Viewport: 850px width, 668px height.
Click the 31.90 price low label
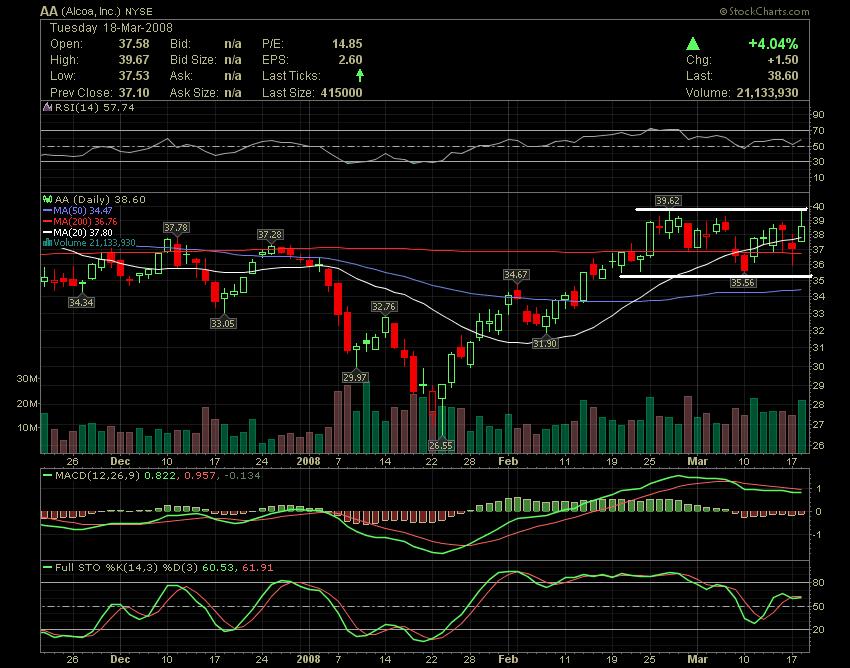point(545,344)
